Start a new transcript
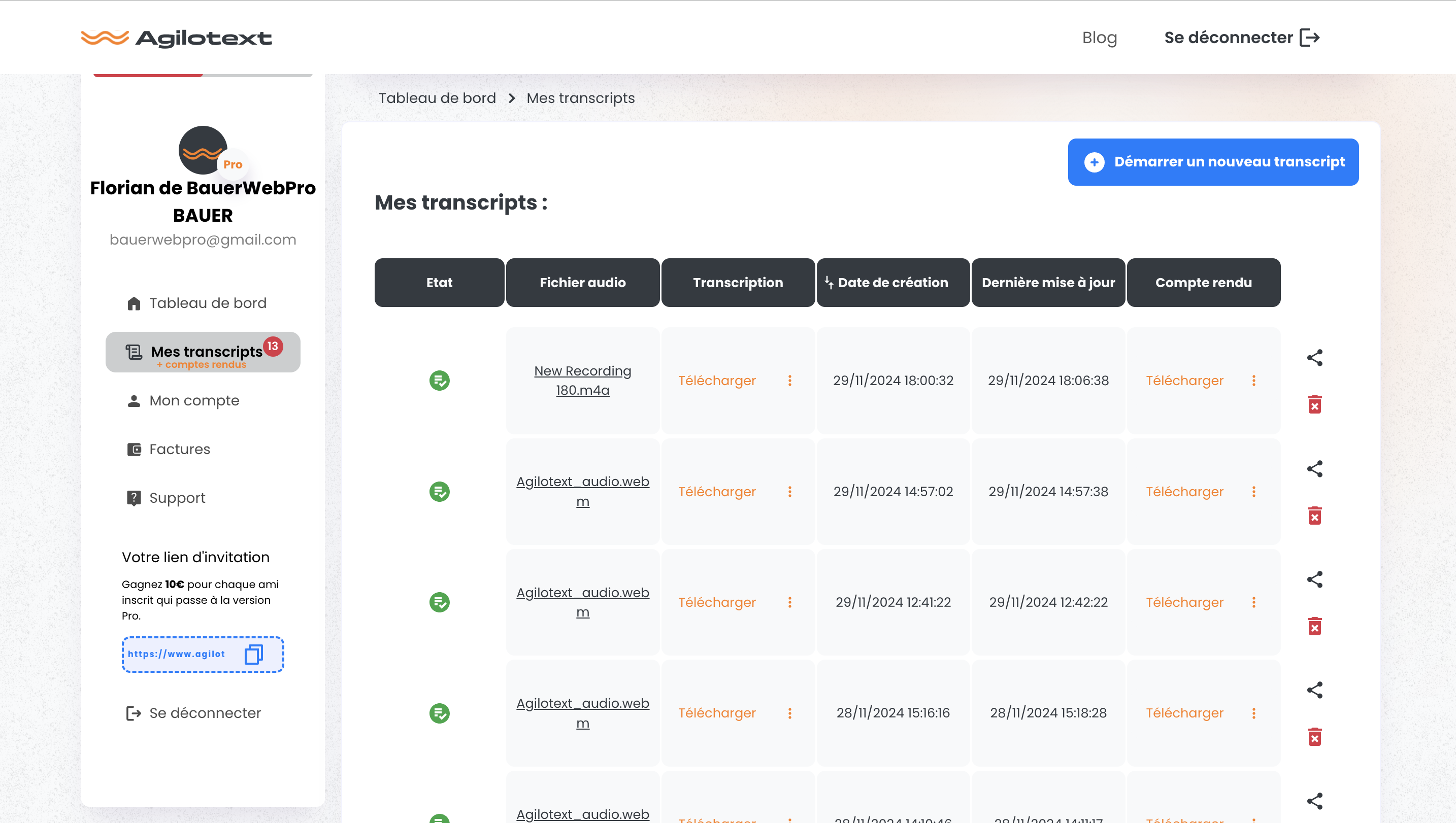1456x823 pixels. 1213,162
